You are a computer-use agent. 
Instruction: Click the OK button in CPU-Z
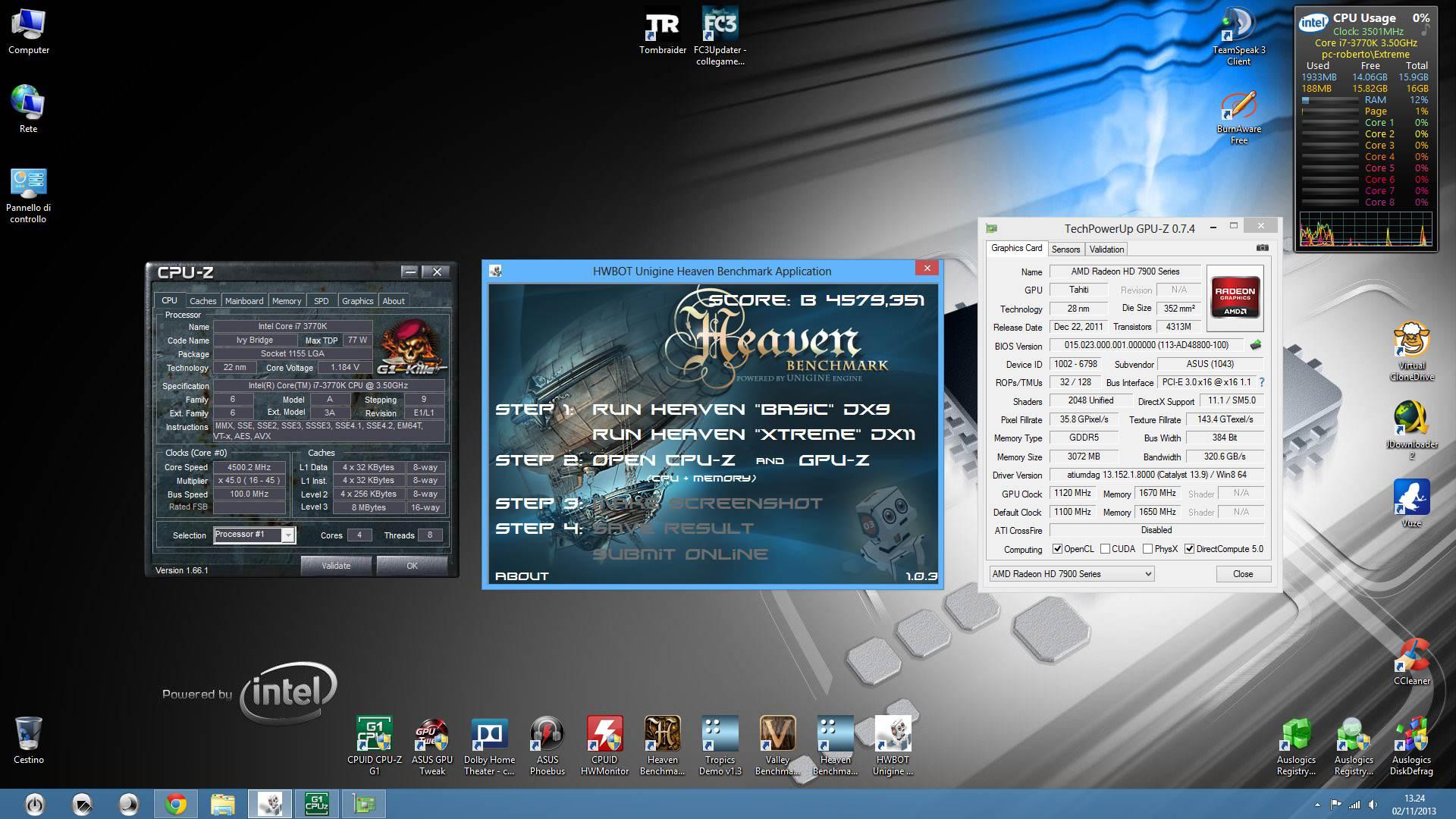[412, 566]
